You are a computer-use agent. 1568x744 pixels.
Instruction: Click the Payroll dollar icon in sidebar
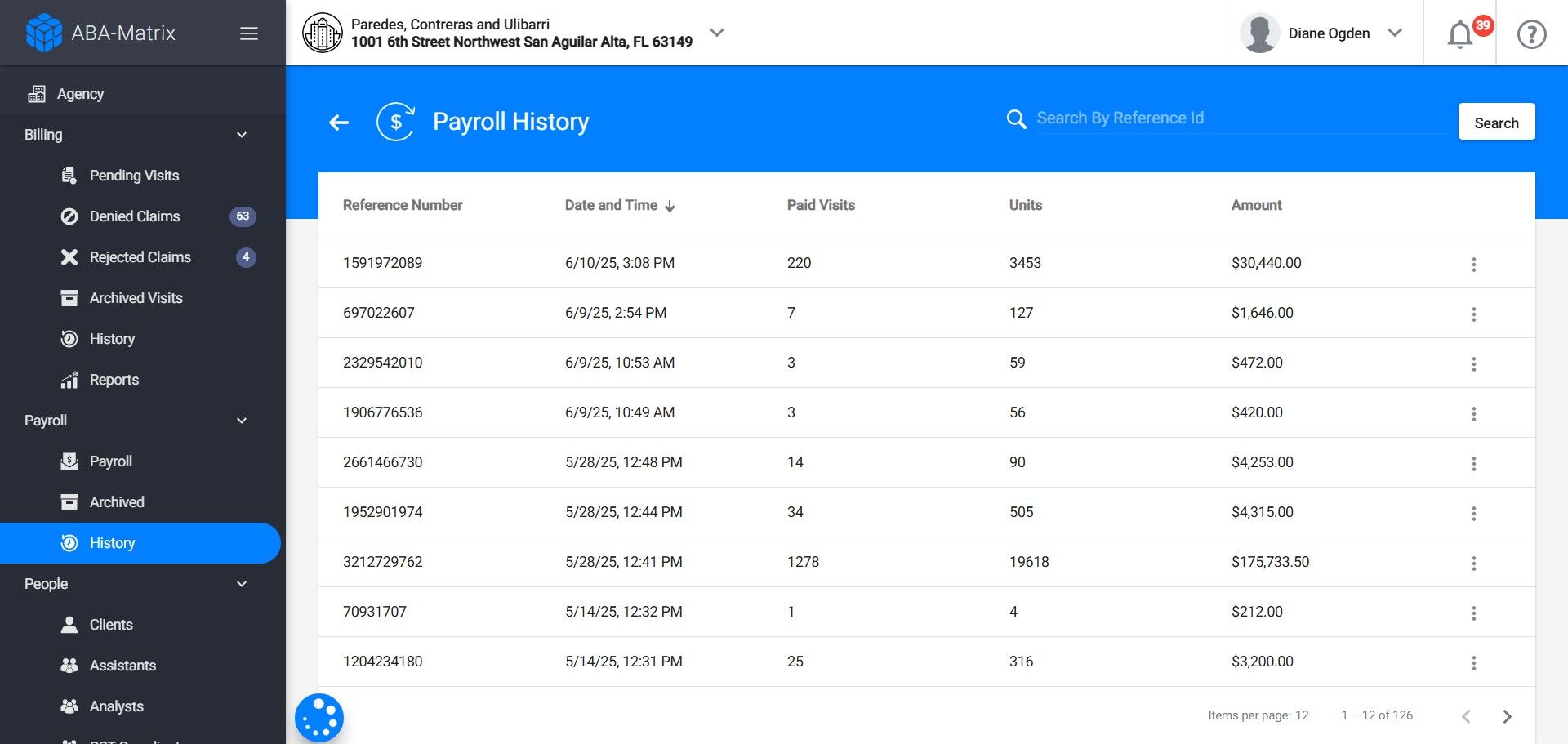tap(69, 461)
